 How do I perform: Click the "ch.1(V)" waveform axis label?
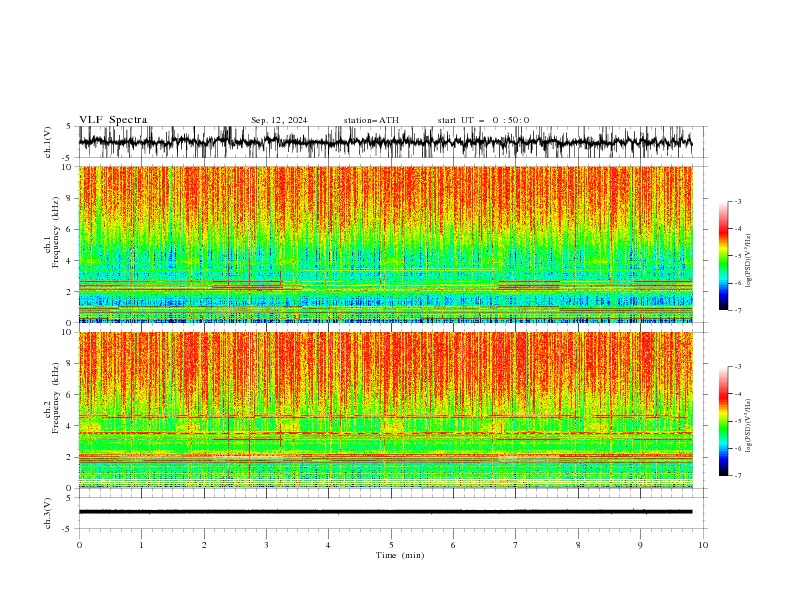click(48, 142)
